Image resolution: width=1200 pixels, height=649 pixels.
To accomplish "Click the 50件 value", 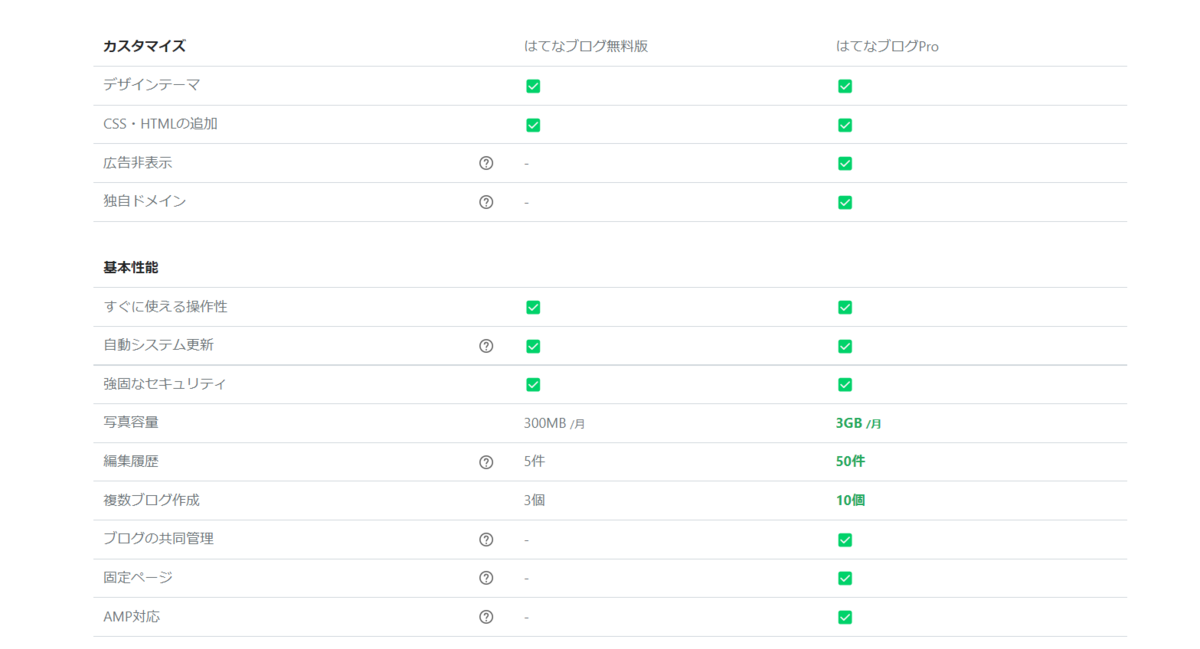I will click(x=851, y=462).
